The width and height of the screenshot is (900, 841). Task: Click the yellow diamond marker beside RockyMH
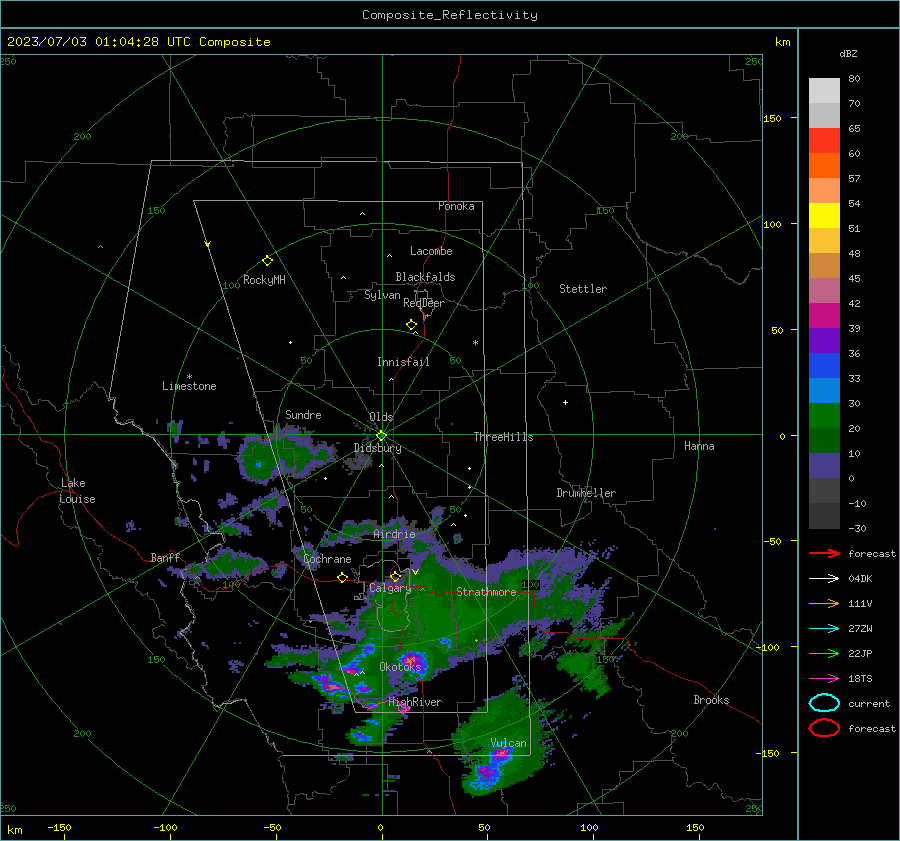267,261
